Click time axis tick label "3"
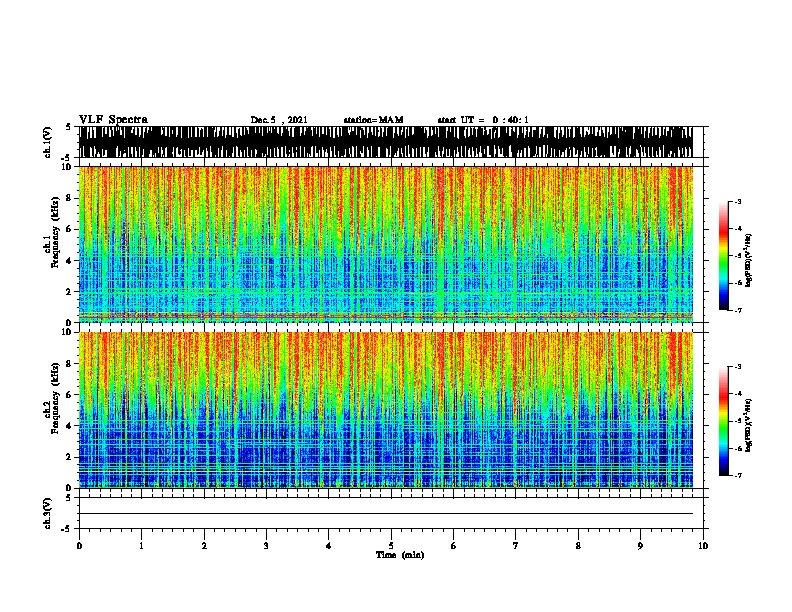The height and width of the screenshot is (612, 792). [266, 546]
